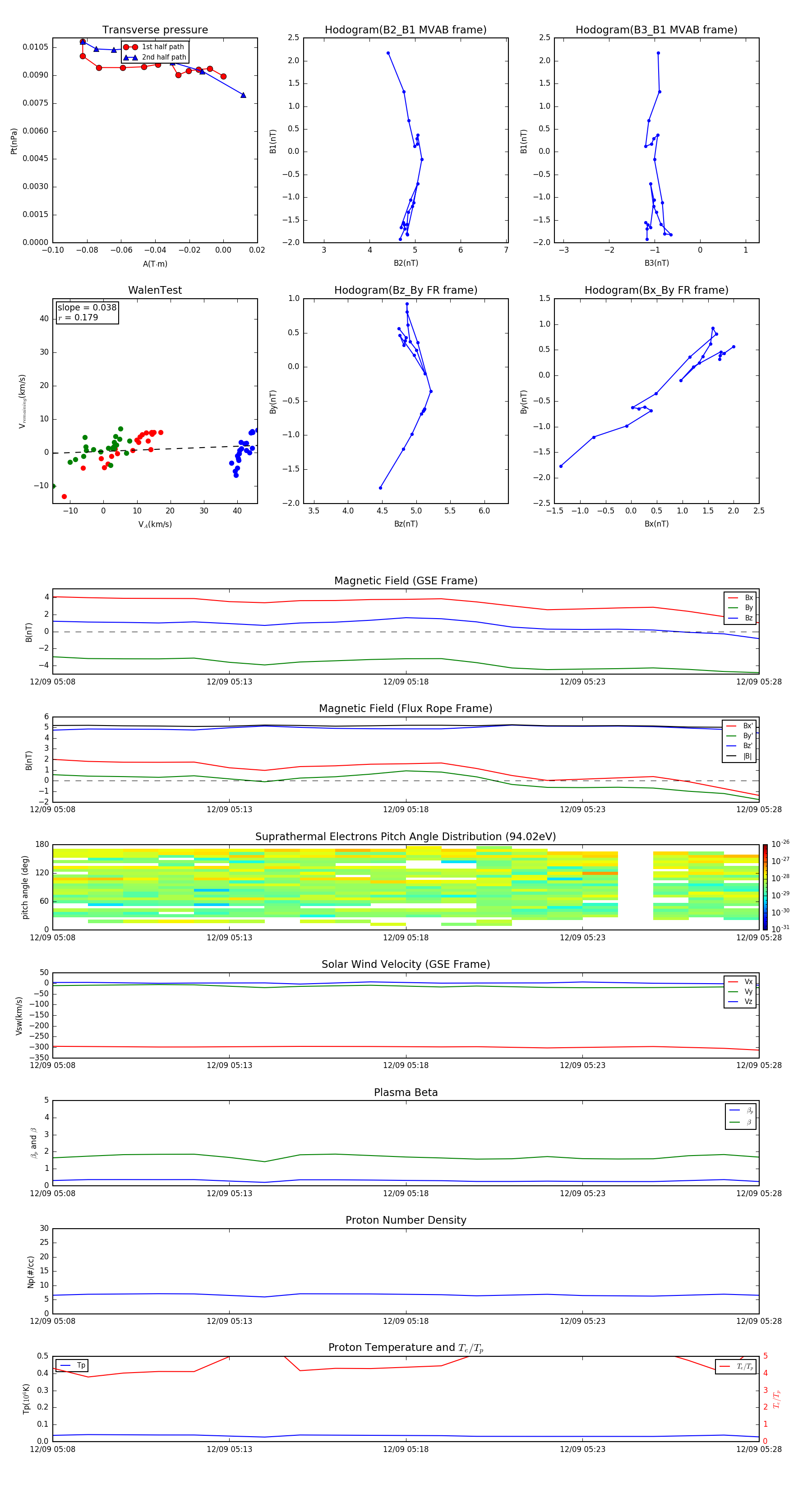Click the '1st half path' legend entry
This screenshot has width=812, height=1489.
click(x=154, y=47)
